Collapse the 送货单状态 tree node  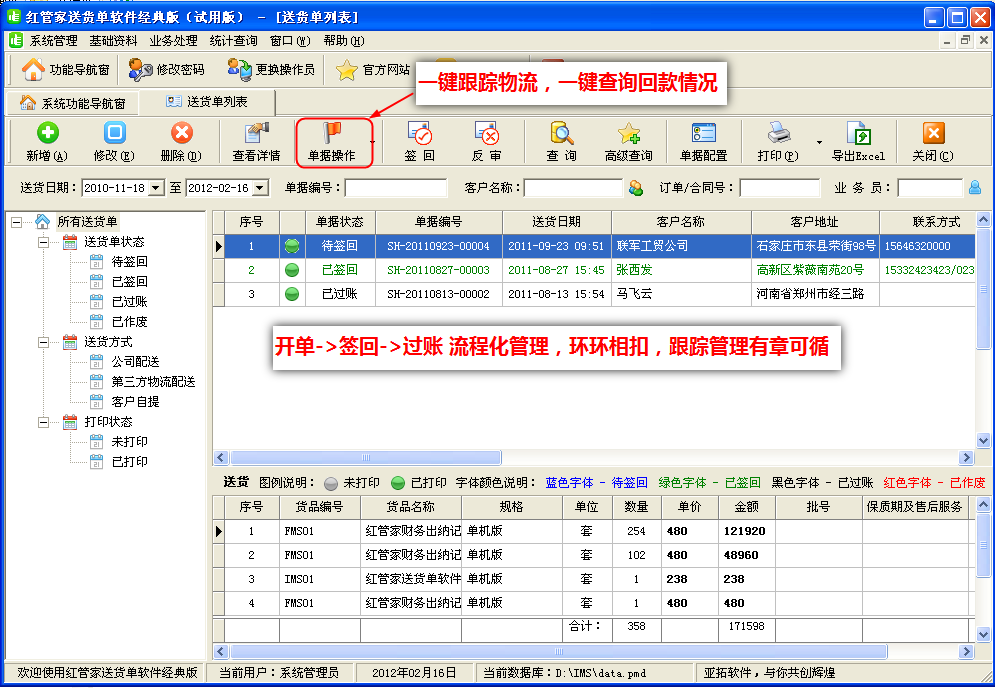click(x=44, y=242)
